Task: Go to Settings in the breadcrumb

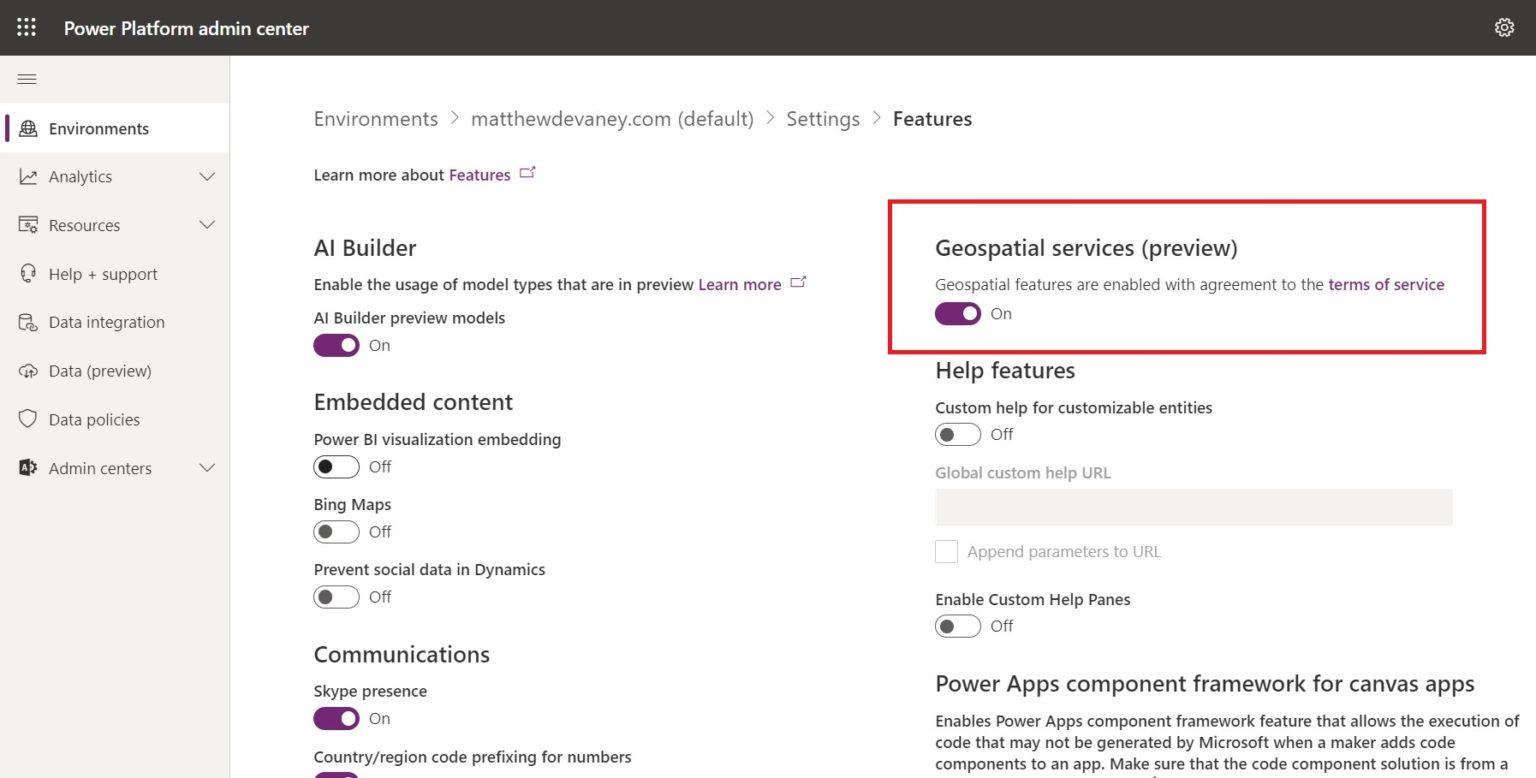Action: 823,118
